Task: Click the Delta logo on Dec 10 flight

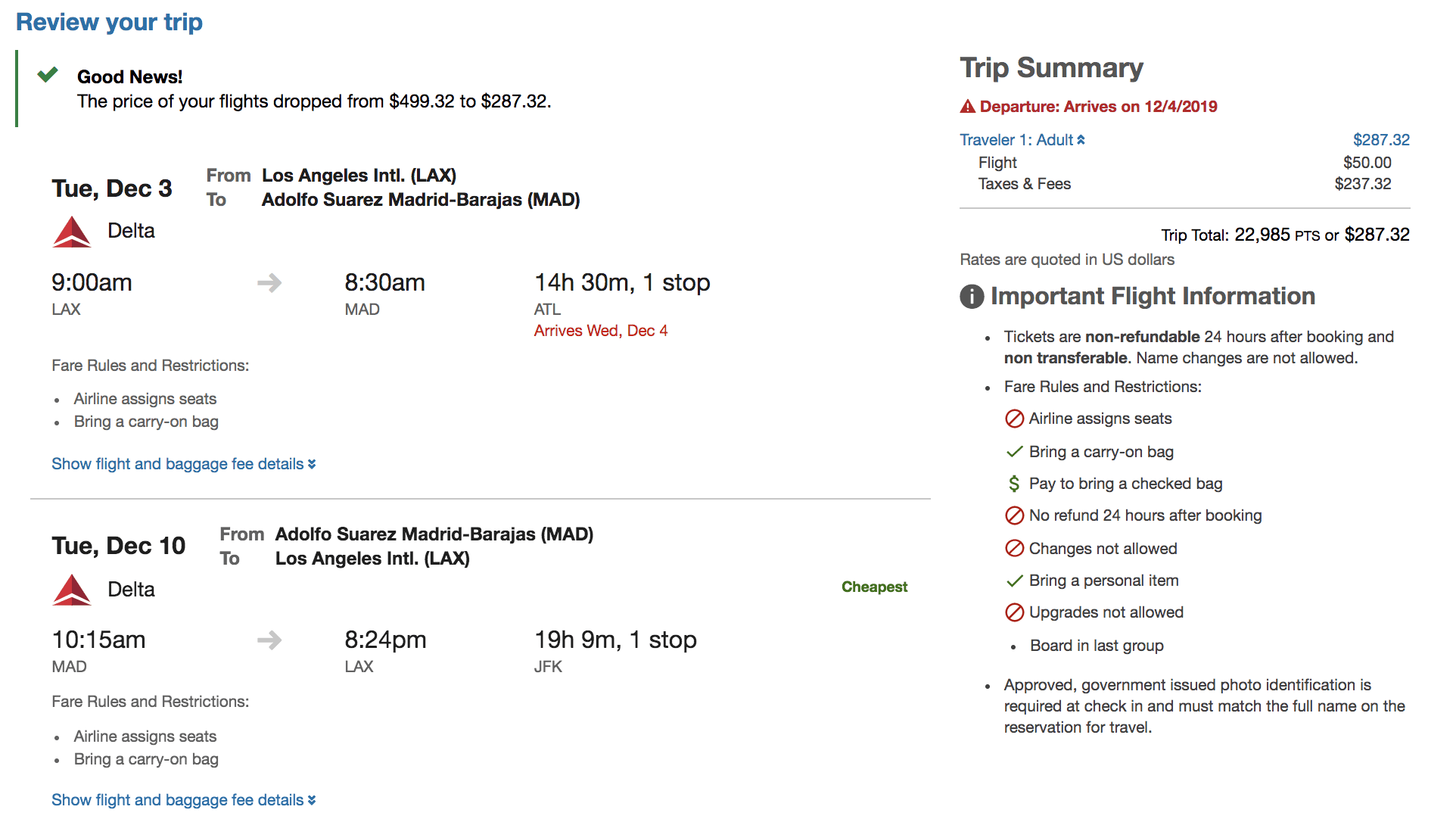Action: (72, 590)
